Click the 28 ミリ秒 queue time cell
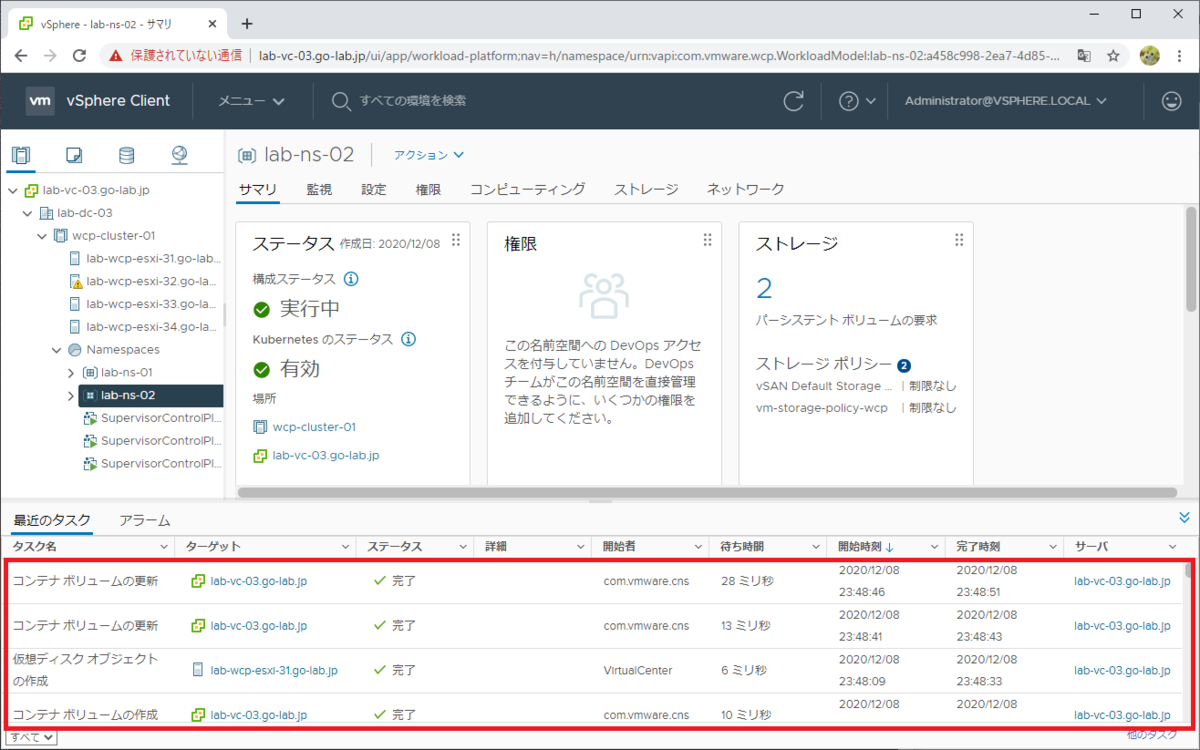This screenshot has height=750, width=1200. point(745,580)
